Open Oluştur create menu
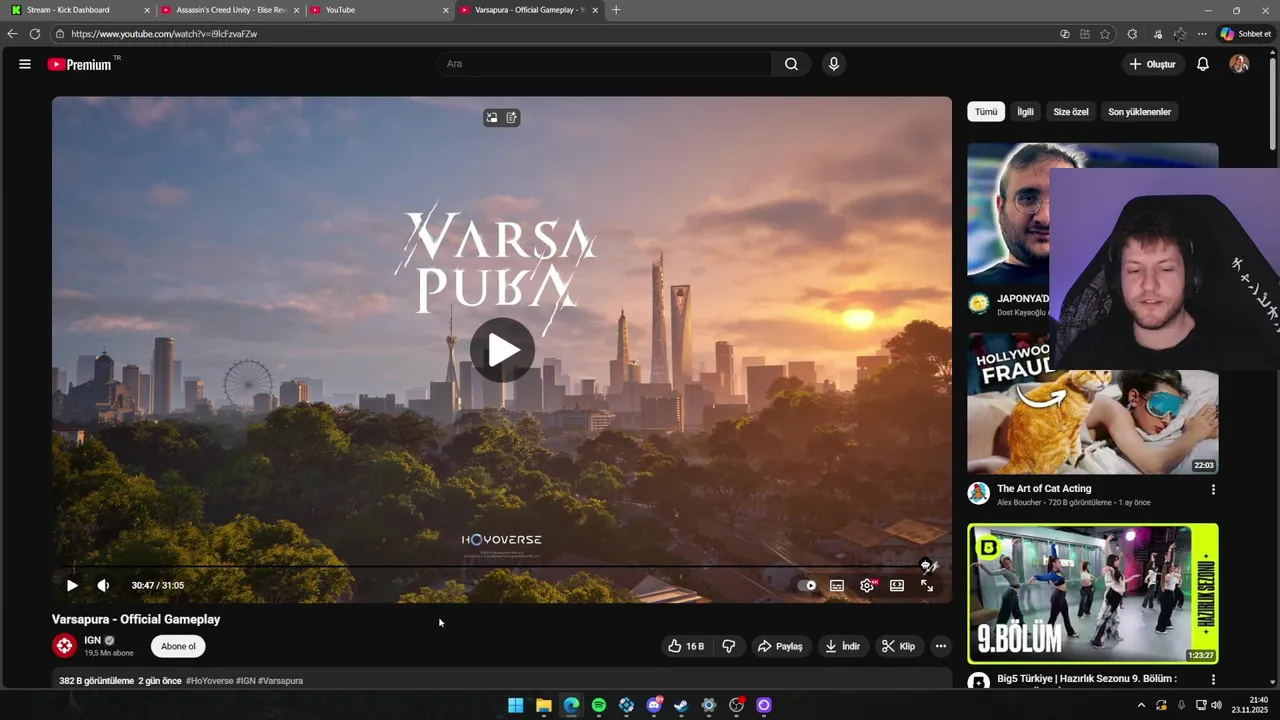The image size is (1280, 720). click(1152, 64)
